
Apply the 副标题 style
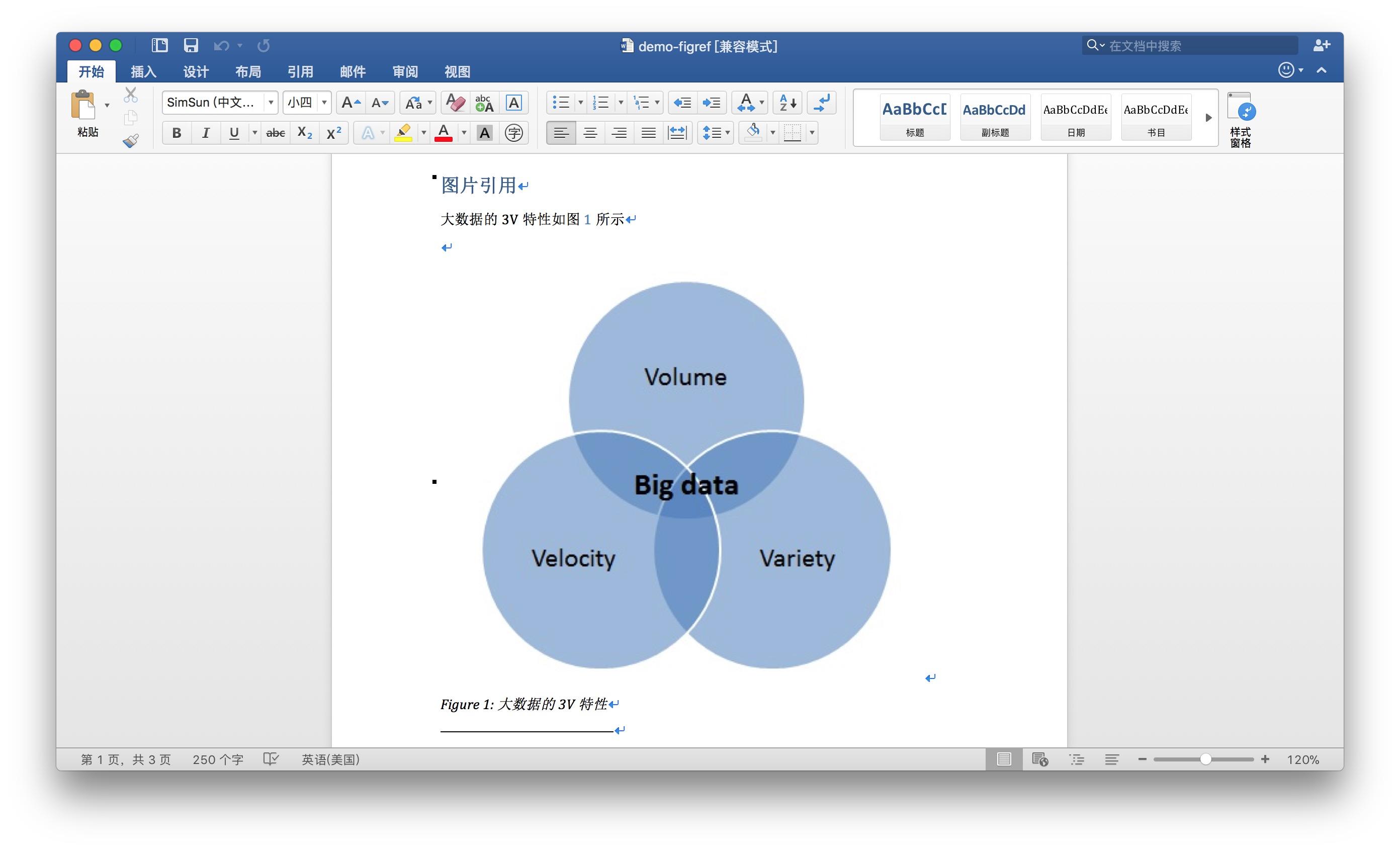(x=994, y=118)
